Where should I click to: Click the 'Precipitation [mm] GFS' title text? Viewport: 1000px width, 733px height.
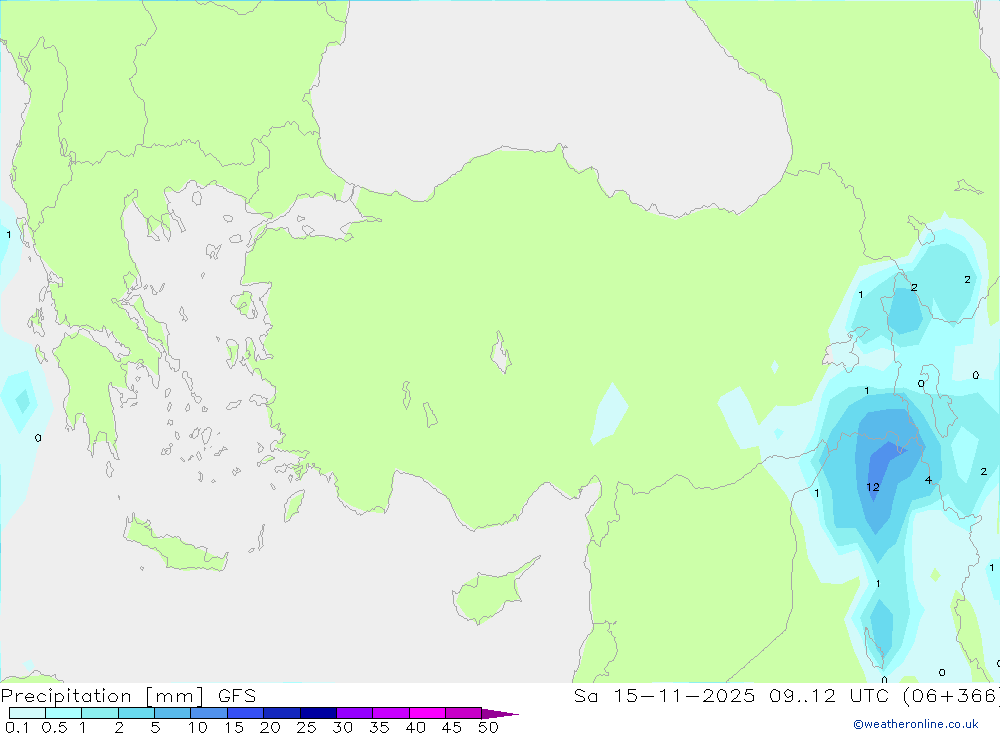(x=128, y=695)
